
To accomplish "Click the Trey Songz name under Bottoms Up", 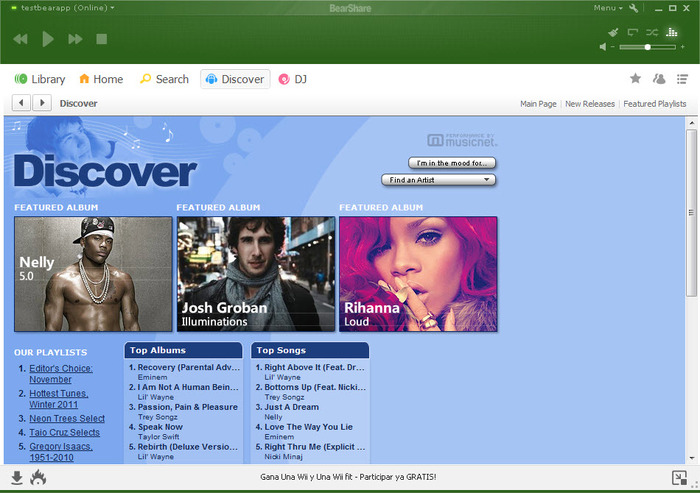I will tap(284, 397).
